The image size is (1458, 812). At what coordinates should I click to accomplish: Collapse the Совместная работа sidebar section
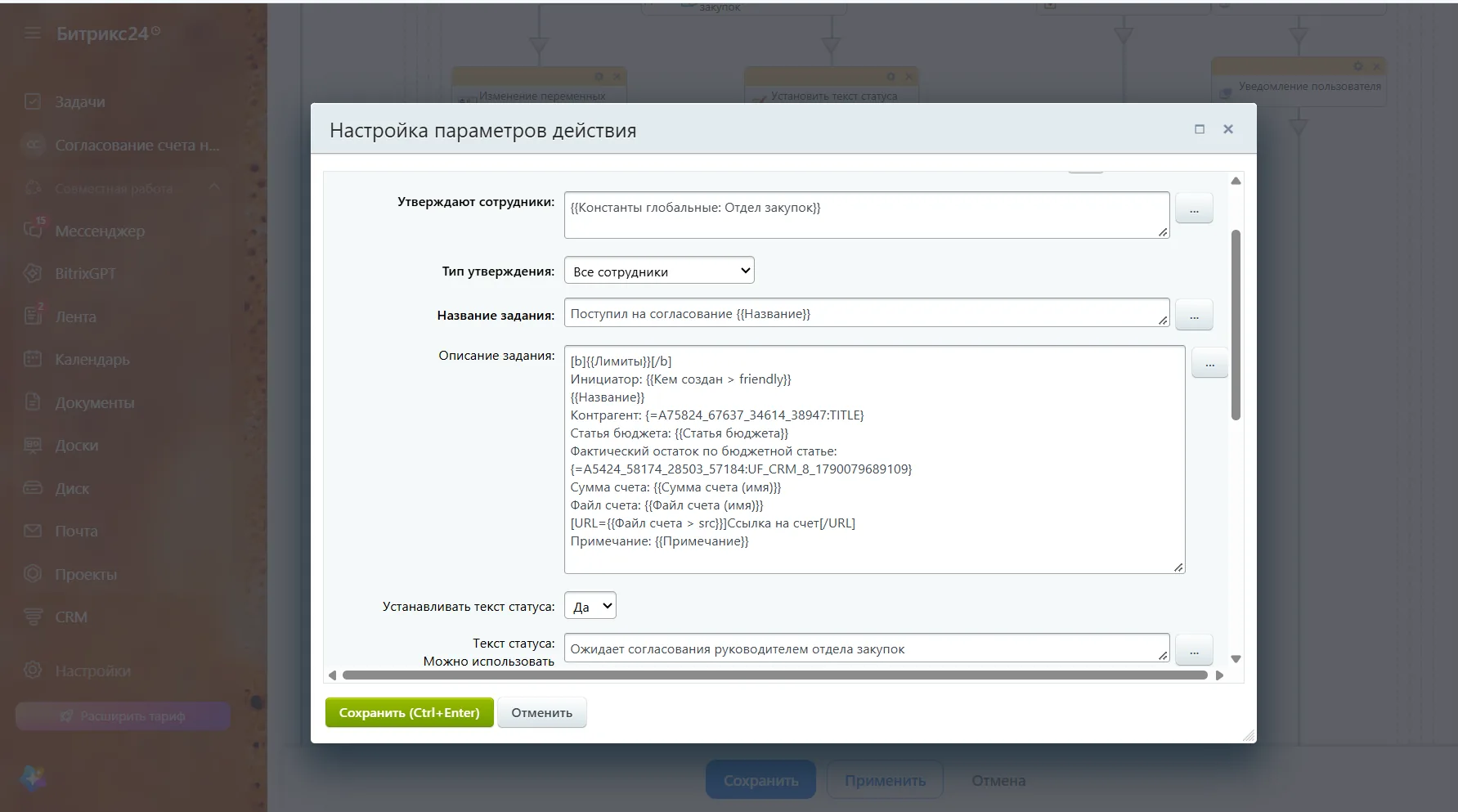pyautogui.click(x=214, y=187)
